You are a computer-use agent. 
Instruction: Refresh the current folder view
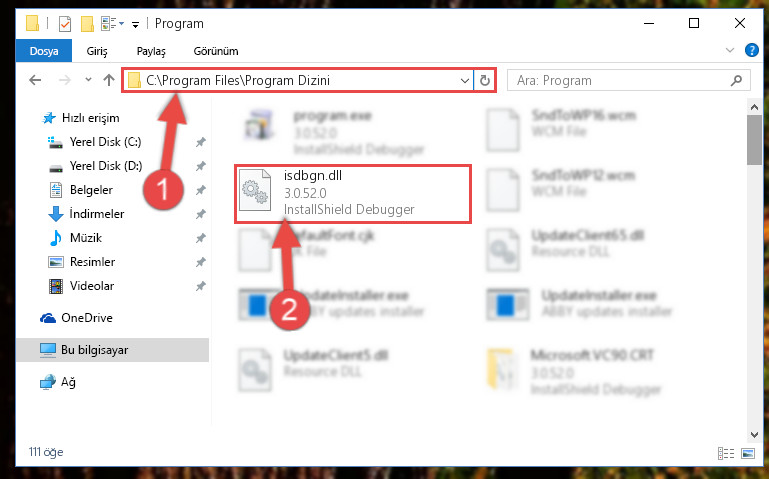coord(485,80)
